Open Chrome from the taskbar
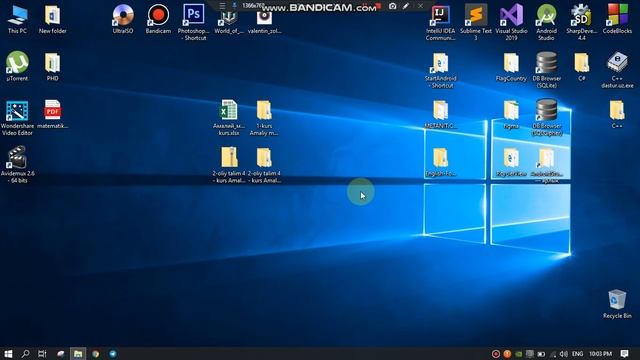Image resolution: width=640 pixels, height=360 pixels. (96, 353)
